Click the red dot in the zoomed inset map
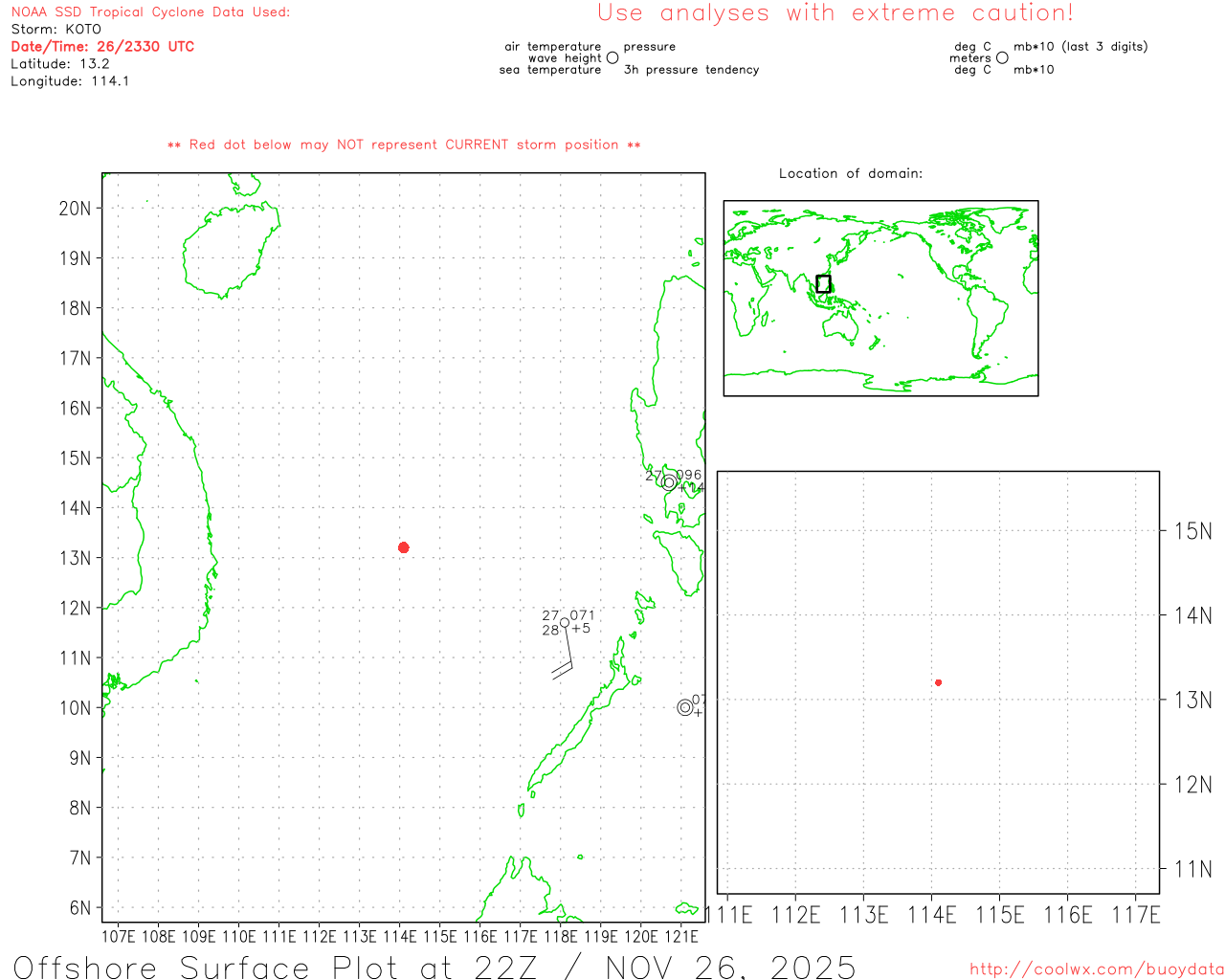This screenshot has height=980, width=1225. (x=938, y=682)
